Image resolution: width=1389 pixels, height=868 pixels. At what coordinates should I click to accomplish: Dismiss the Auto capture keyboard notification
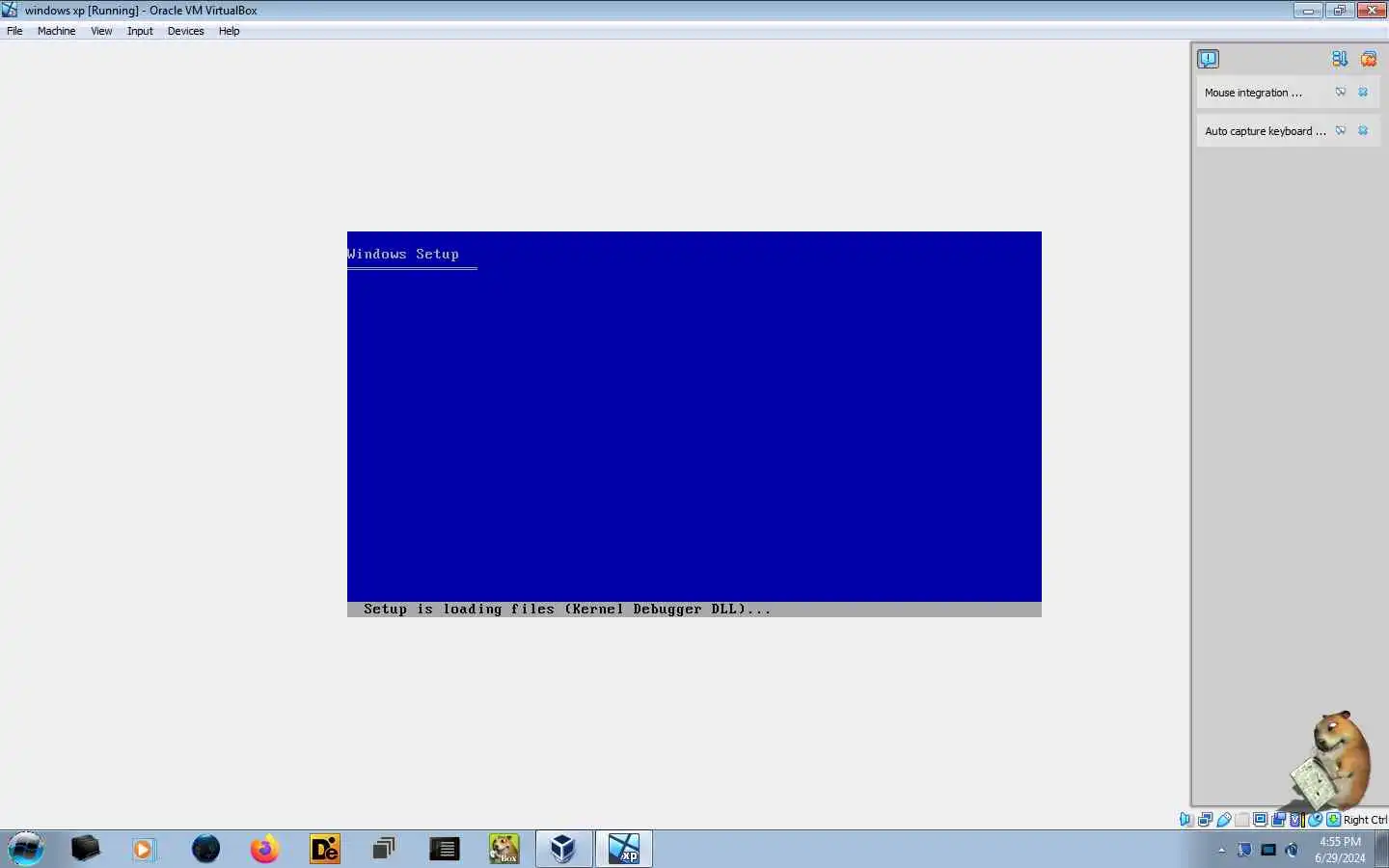(1363, 130)
